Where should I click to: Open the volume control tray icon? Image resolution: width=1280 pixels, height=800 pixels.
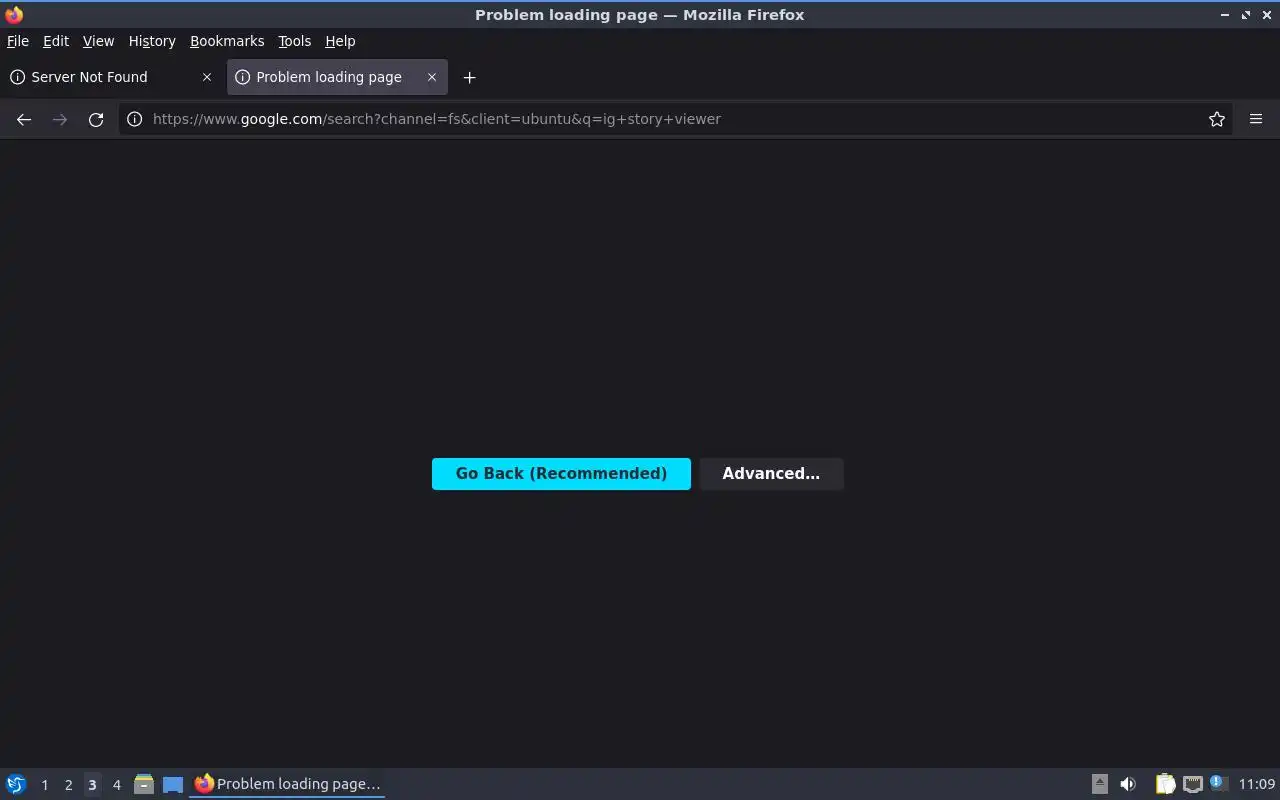tap(1128, 784)
